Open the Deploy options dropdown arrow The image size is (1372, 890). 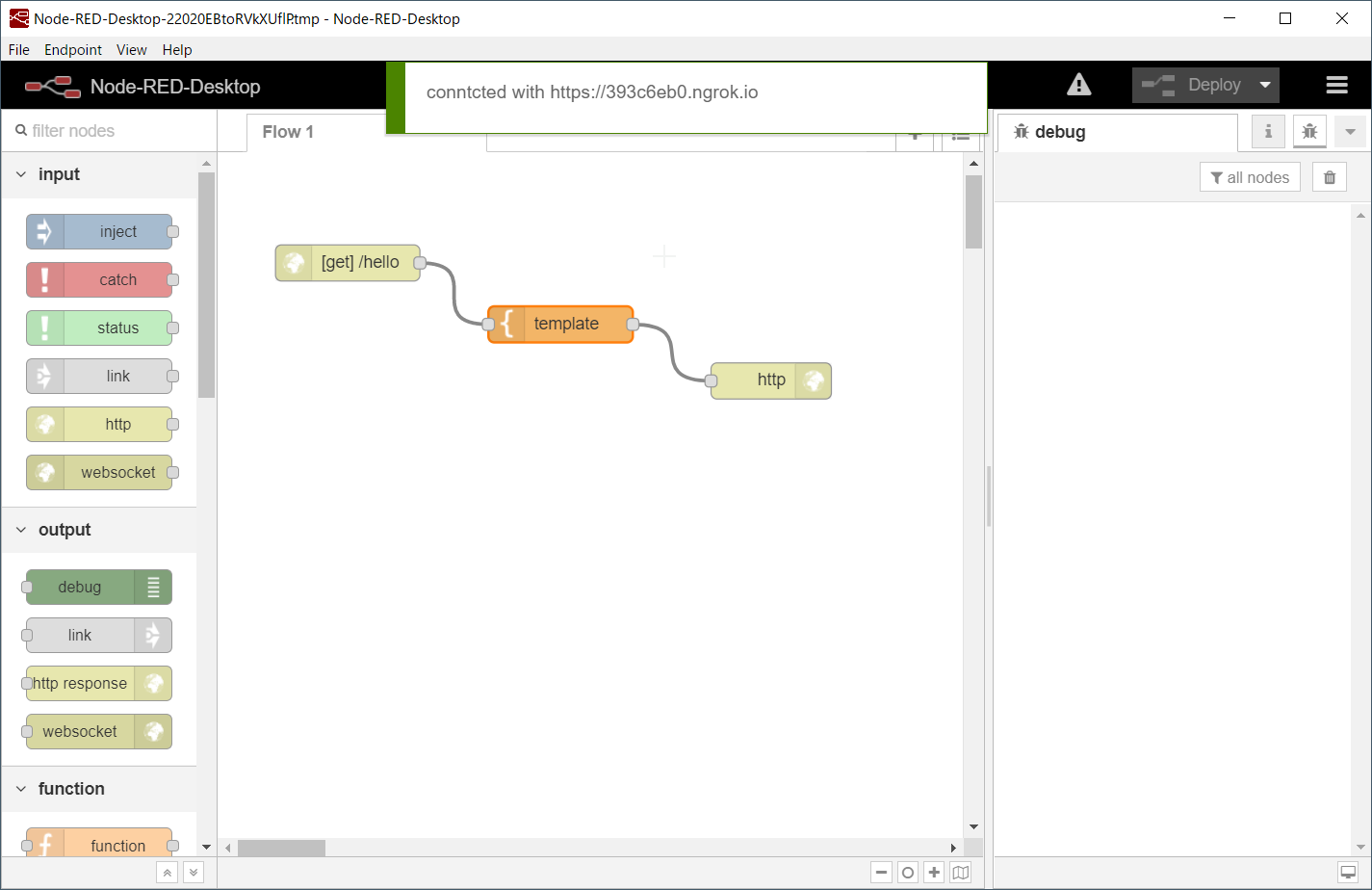(1265, 85)
